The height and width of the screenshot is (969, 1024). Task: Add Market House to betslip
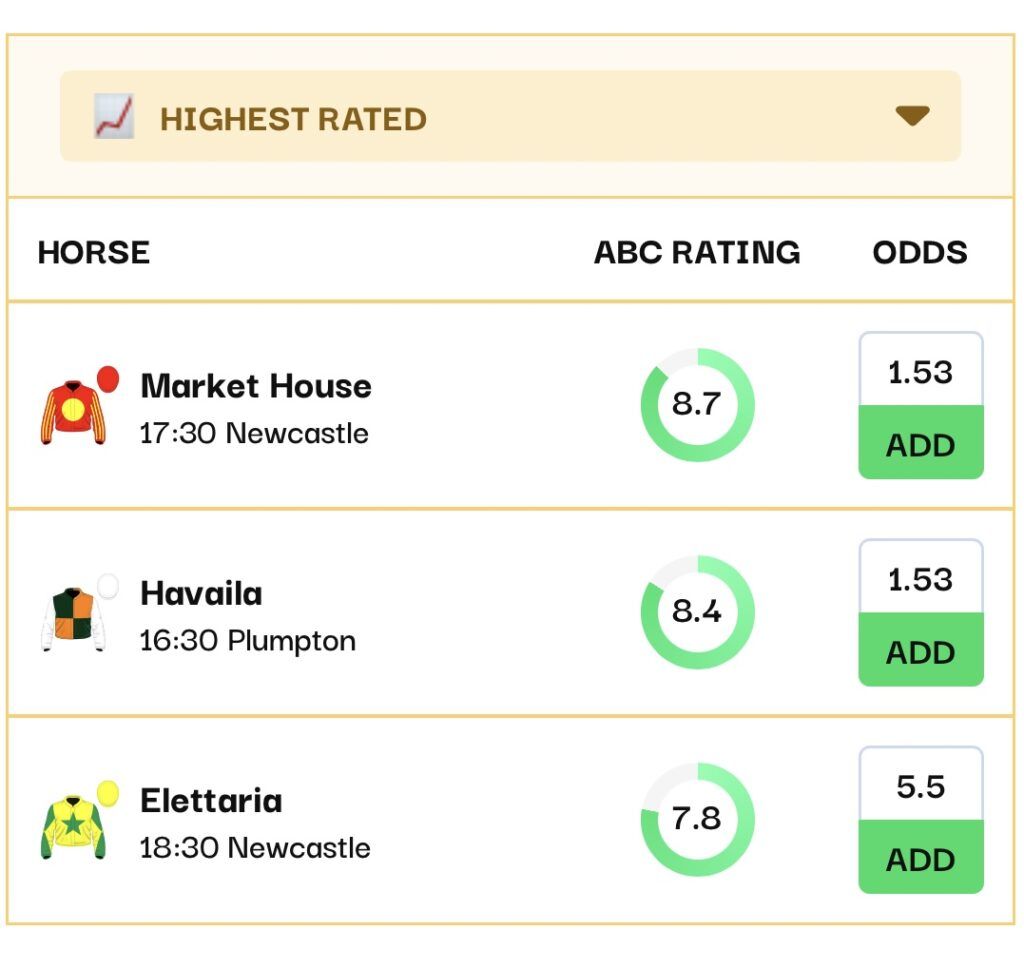tap(920, 443)
